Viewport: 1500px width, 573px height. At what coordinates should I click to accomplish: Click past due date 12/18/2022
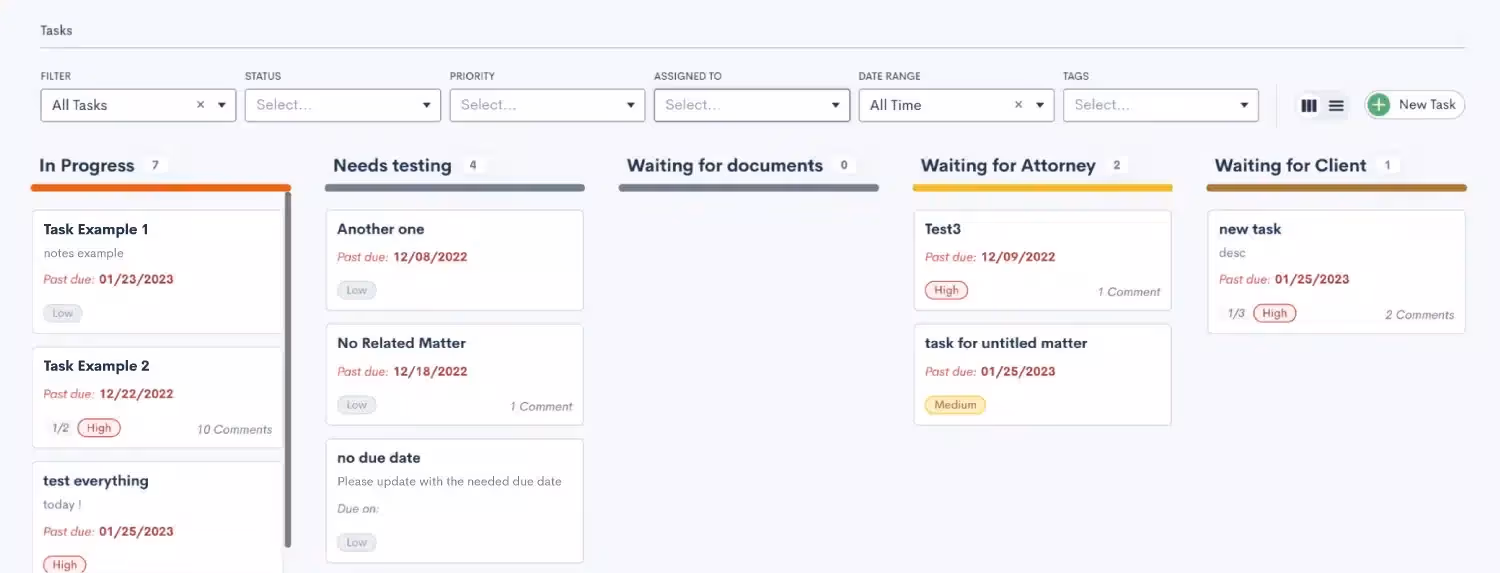click(430, 371)
